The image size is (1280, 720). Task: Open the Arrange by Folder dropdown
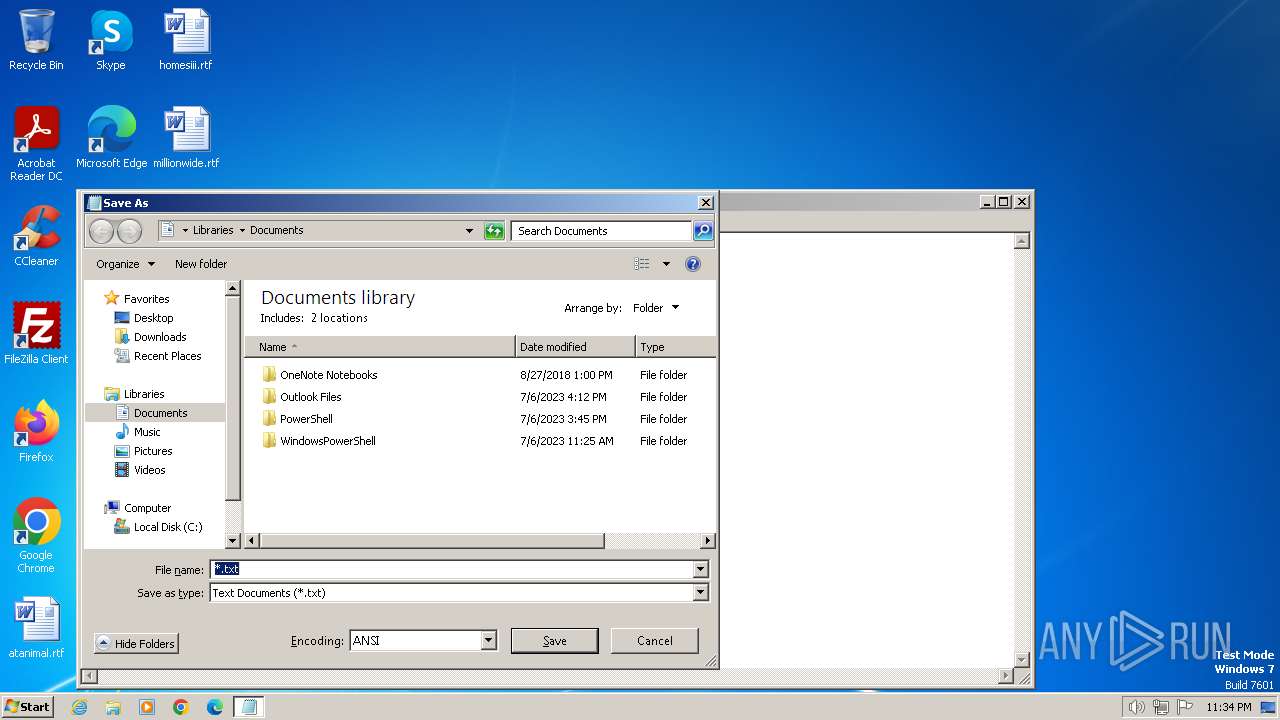pos(656,308)
